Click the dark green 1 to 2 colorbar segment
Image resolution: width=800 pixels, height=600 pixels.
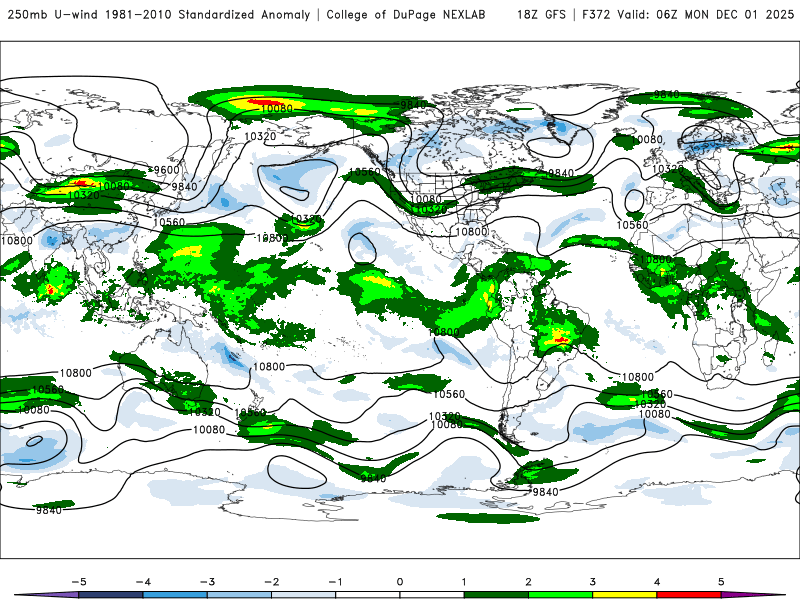click(x=496, y=595)
